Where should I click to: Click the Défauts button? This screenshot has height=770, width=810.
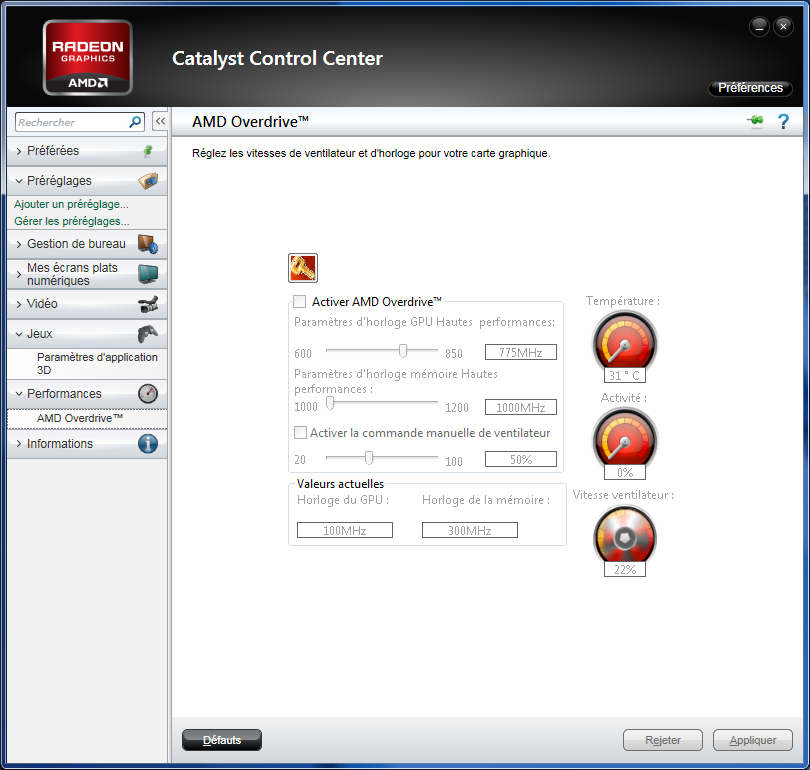pos(221,740)
